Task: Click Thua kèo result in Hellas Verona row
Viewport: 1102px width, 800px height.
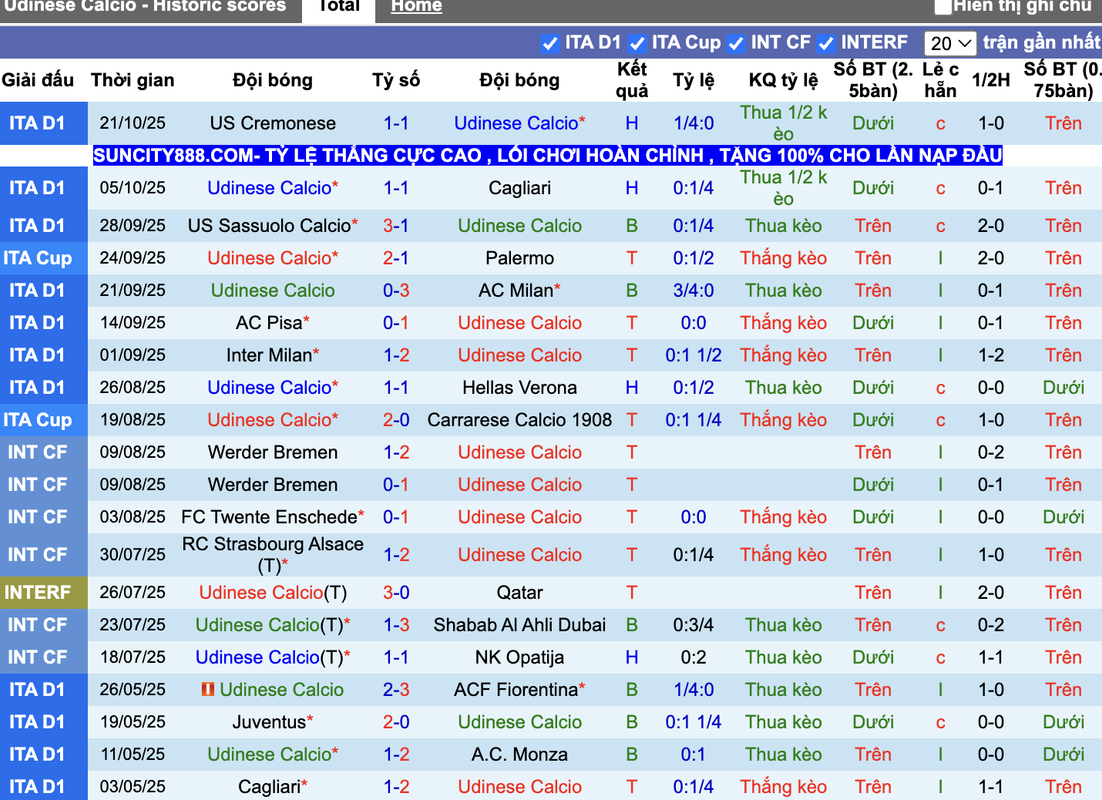Action: 783,387
